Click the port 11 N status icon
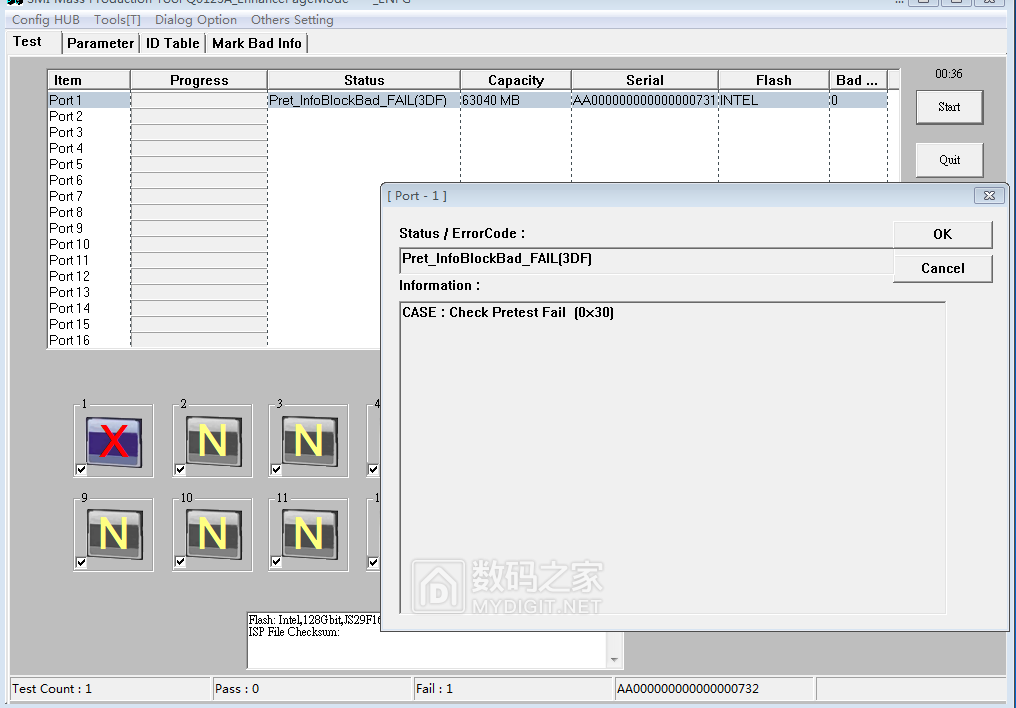The image size is (1016, 708). click(310, 535)
